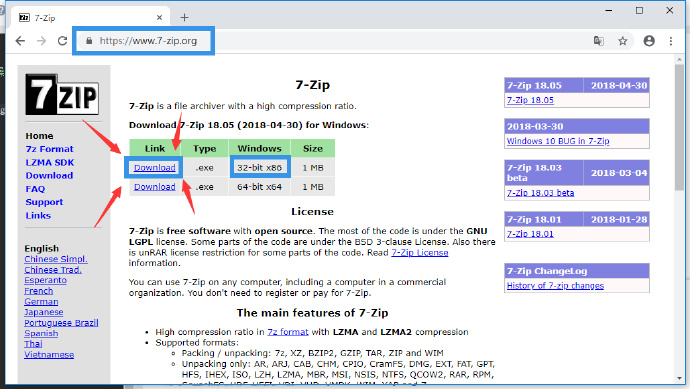This screenshot has height=389, width=690.
Task: Click the 2018-01-28 news date cell
Action: pyautogui.click(x=617, y=219)
